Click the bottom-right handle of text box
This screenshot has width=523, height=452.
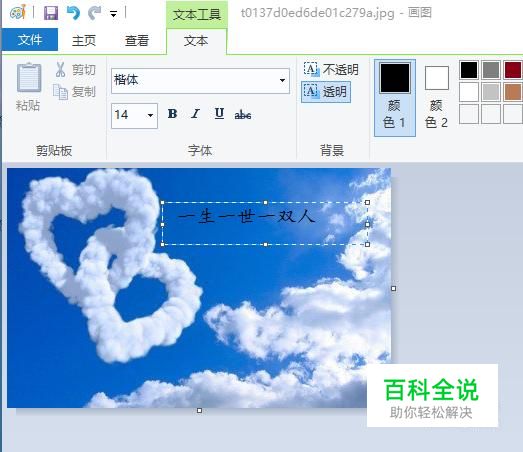pos(368,245)
